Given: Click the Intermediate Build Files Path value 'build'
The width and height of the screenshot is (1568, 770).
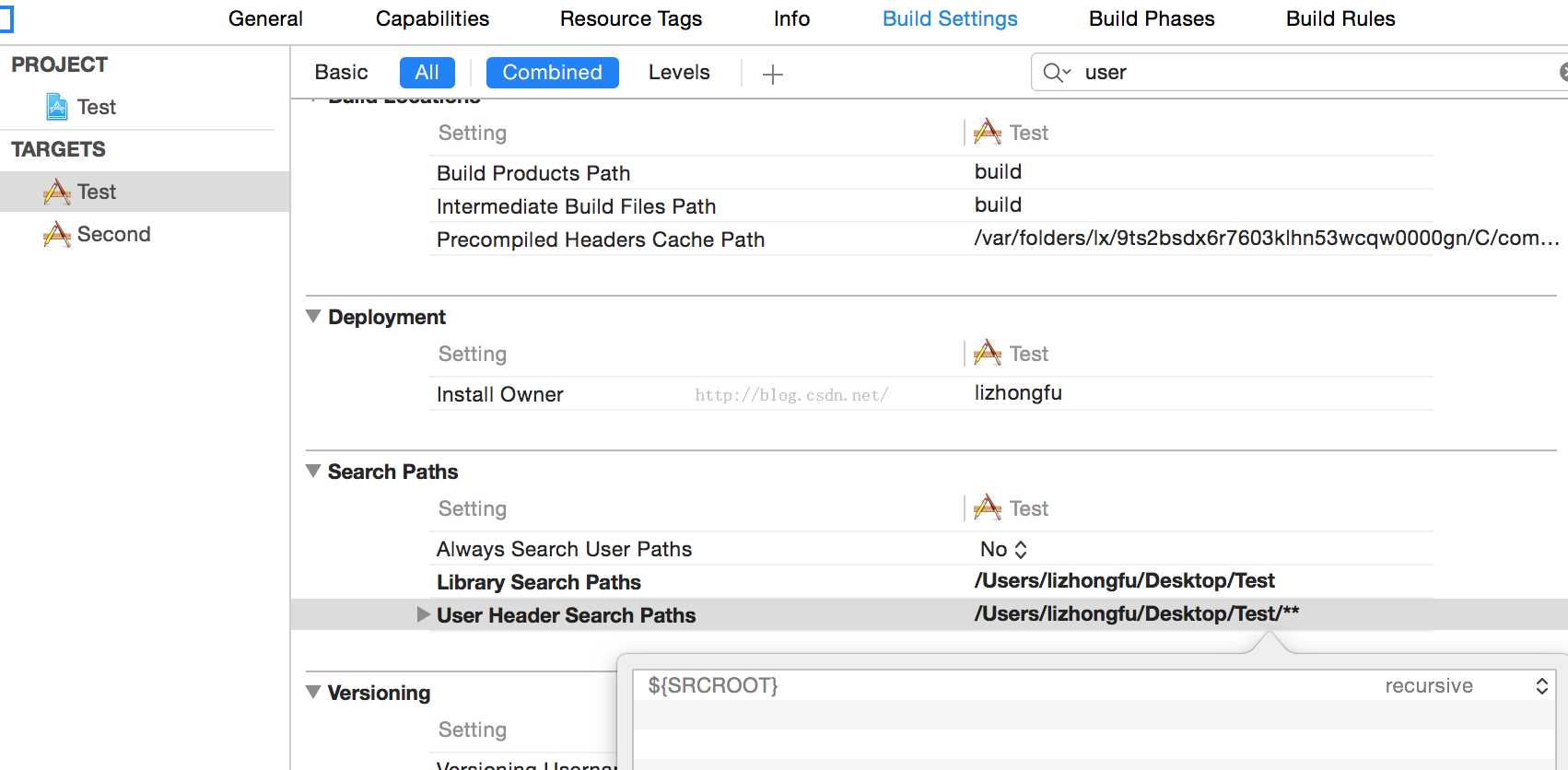Looking at the screenshot, I should (998, 204).
